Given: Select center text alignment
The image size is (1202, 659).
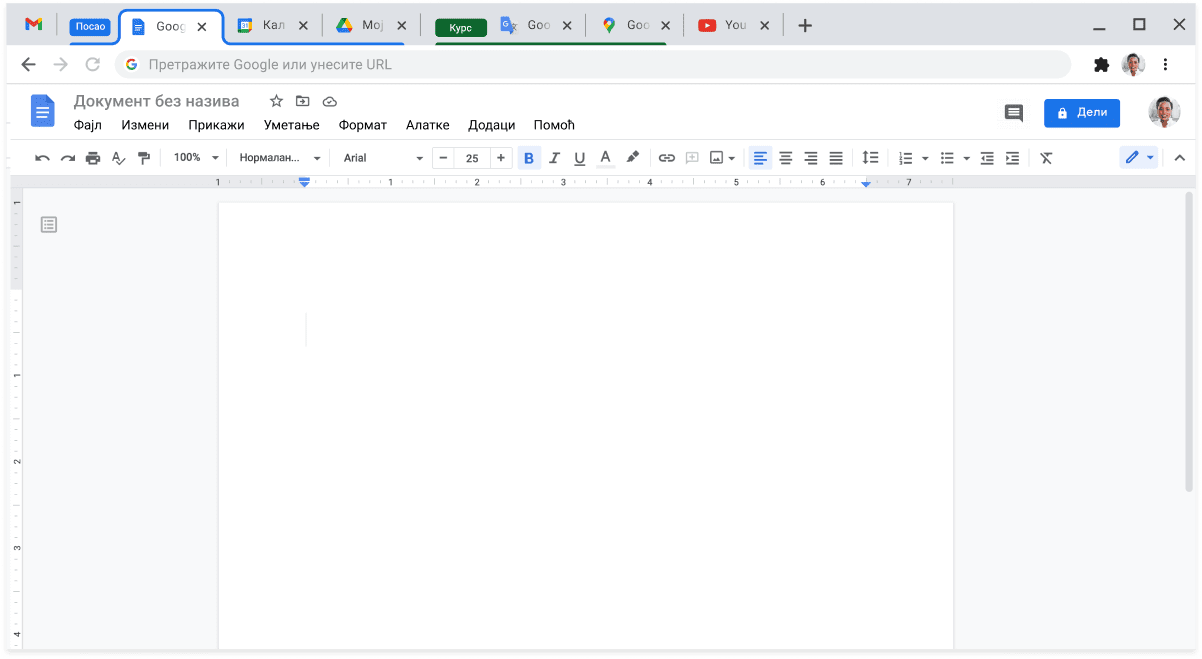Looking at the screenshot, I should pos(786,158).
